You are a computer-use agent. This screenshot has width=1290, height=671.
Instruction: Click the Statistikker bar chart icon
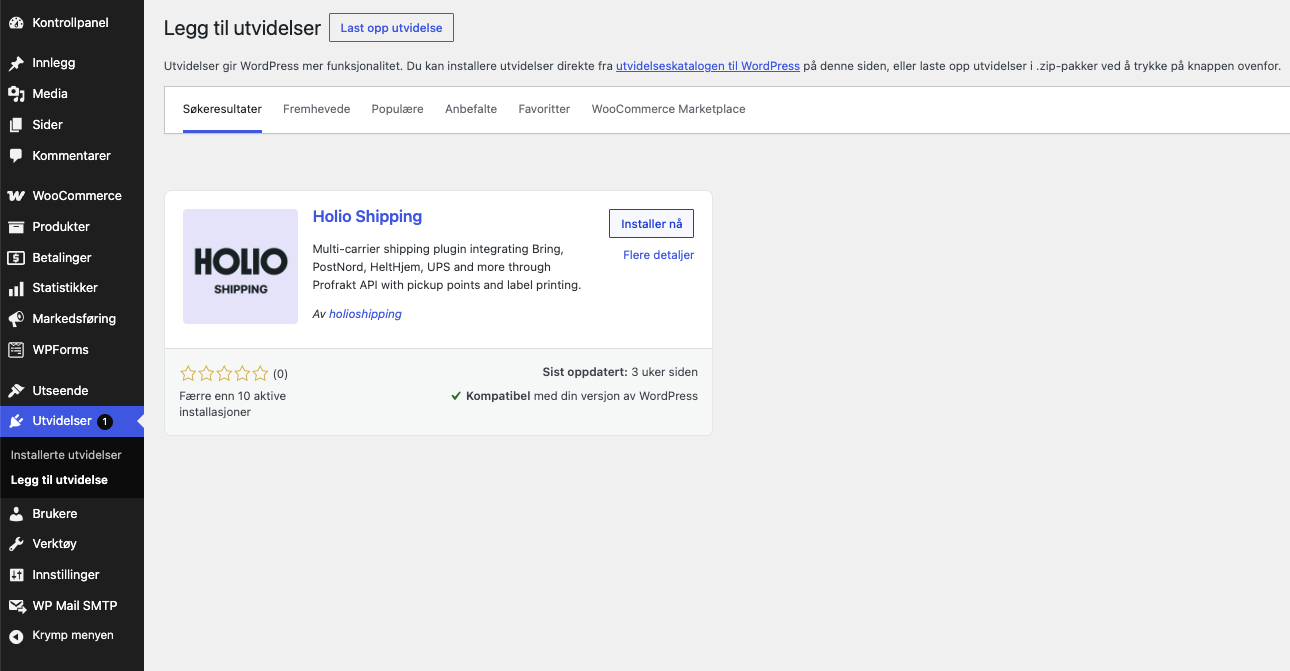(x=16, y=288)
